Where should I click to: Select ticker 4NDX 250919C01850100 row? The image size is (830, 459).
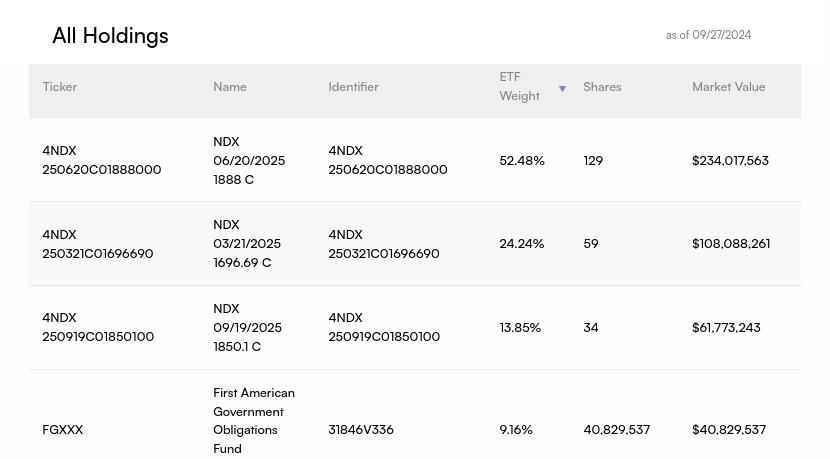coord(98,327)
